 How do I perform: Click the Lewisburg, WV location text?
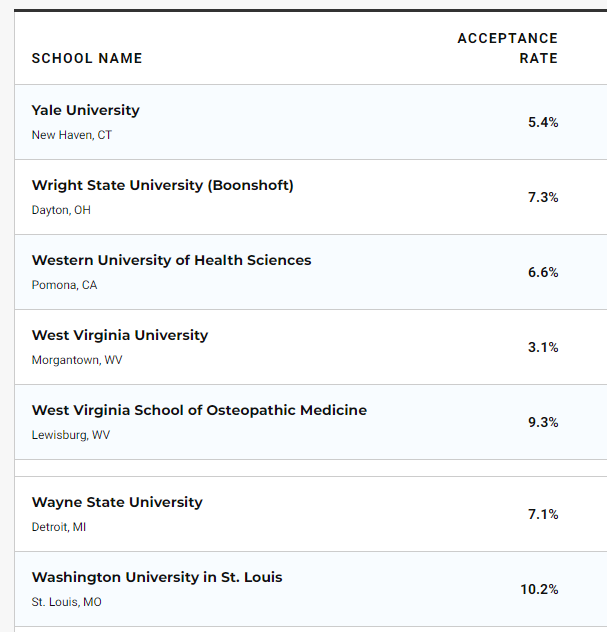(71, 435)
